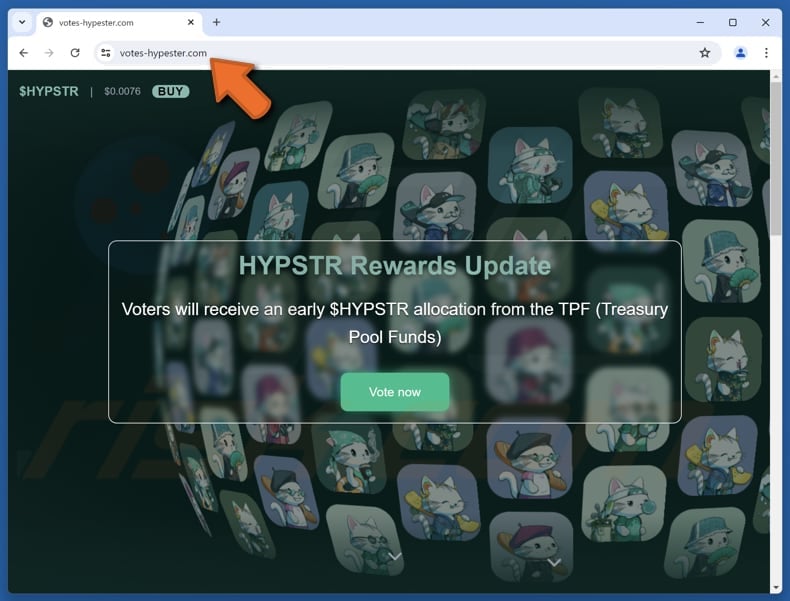Open site information icon in address bar
Screen dimensions: 790x601
click(x=105, y=53)
